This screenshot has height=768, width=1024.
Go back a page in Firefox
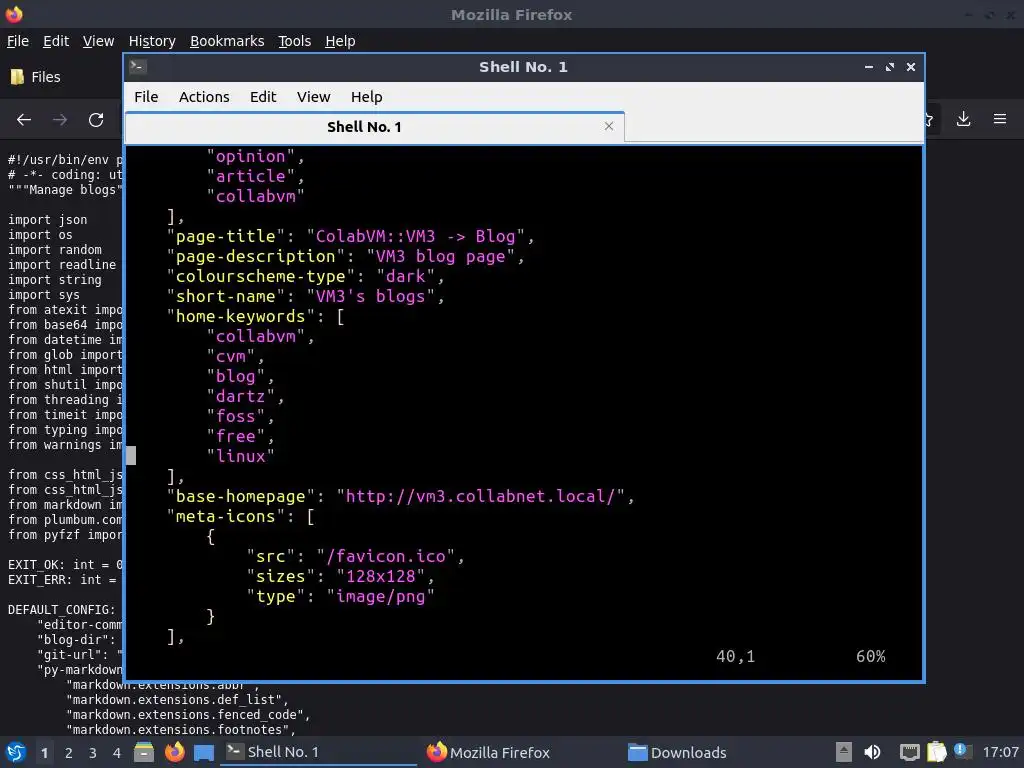[24, 120]
